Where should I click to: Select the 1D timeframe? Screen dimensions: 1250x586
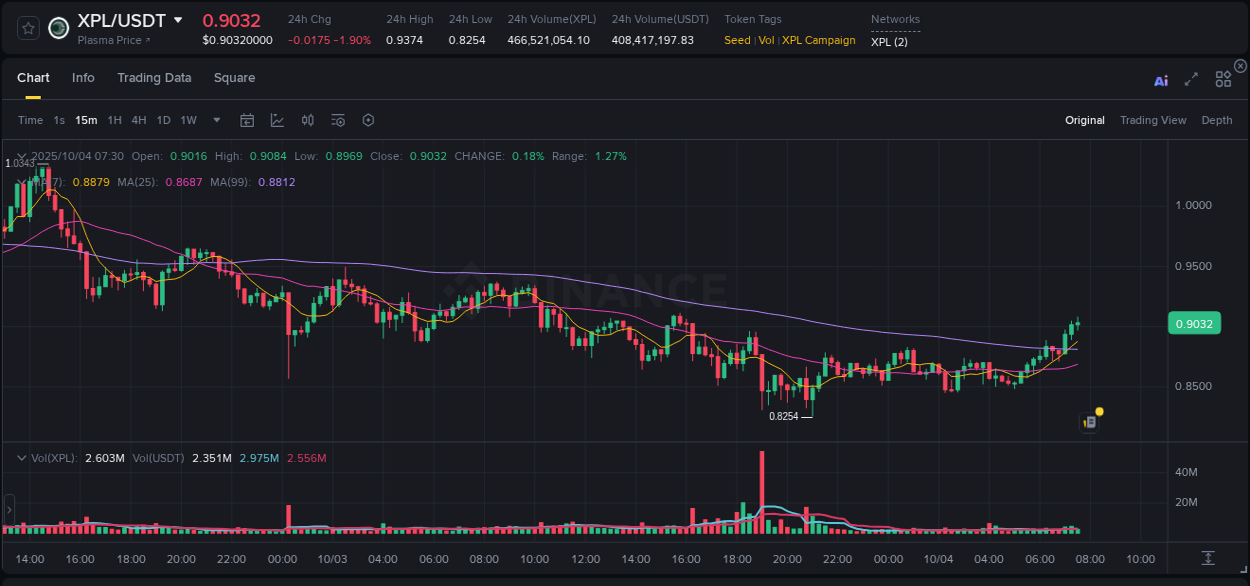pos(163,120)
